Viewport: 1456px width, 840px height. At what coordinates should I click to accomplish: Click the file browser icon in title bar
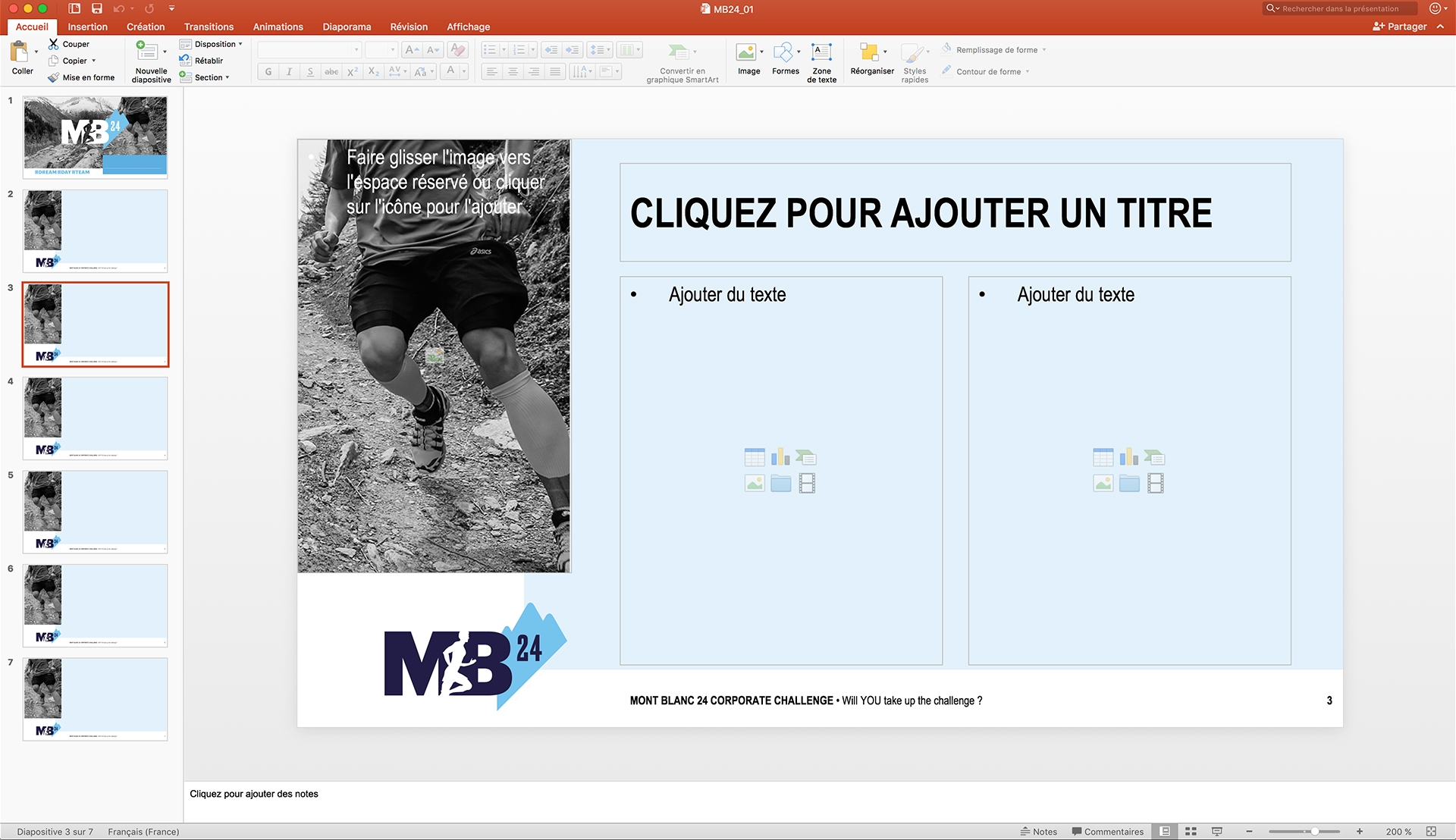74,8
